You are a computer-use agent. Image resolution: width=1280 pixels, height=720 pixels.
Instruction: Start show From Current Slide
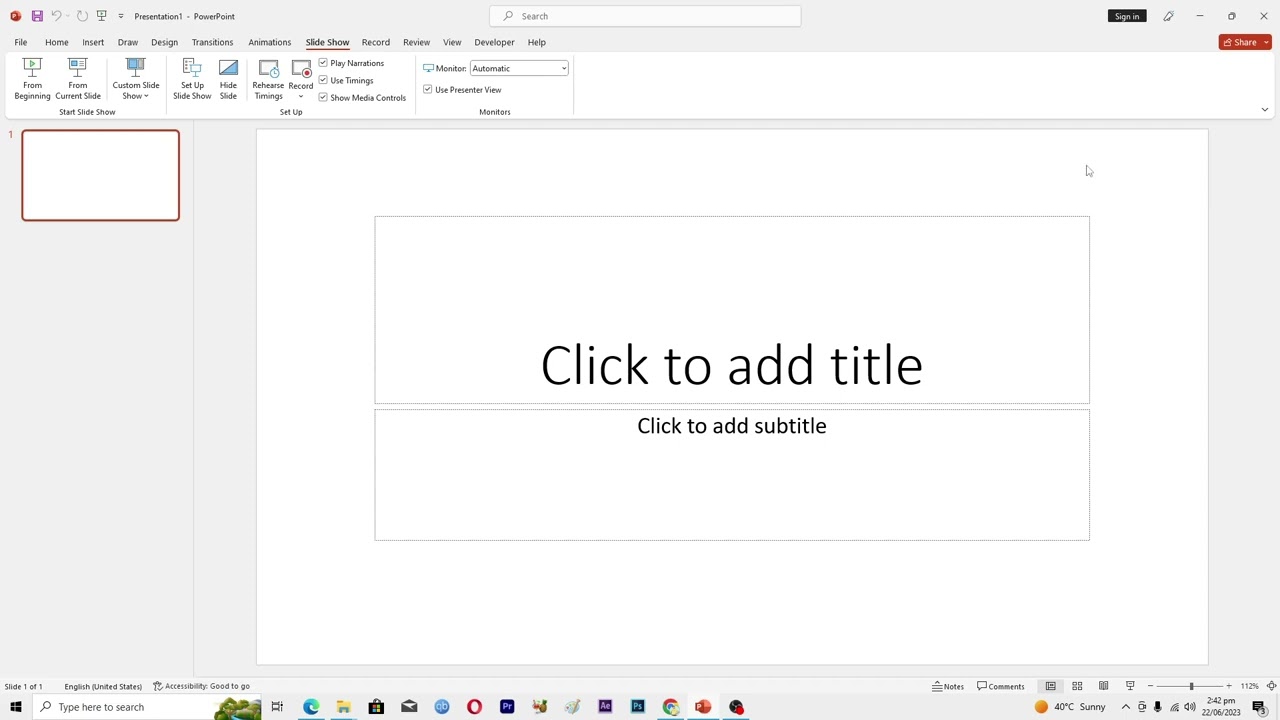click(78, 79)
